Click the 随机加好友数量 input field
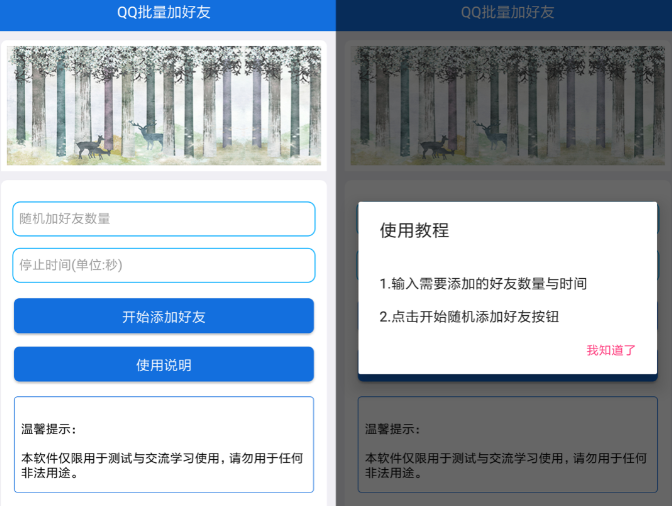Screen dimensions: 672x506 (164, 219)
